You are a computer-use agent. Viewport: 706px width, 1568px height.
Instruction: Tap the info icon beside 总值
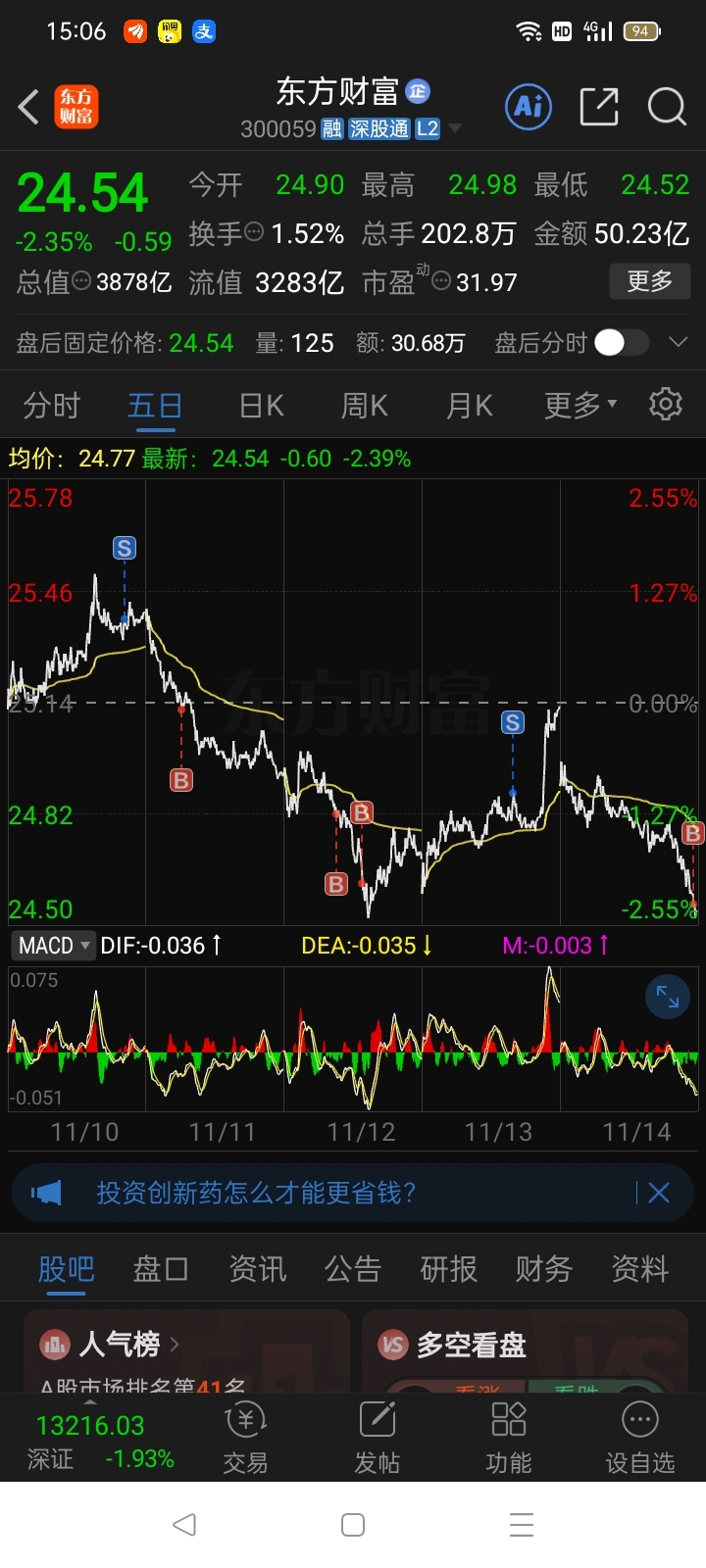click(x=82, y=281)
